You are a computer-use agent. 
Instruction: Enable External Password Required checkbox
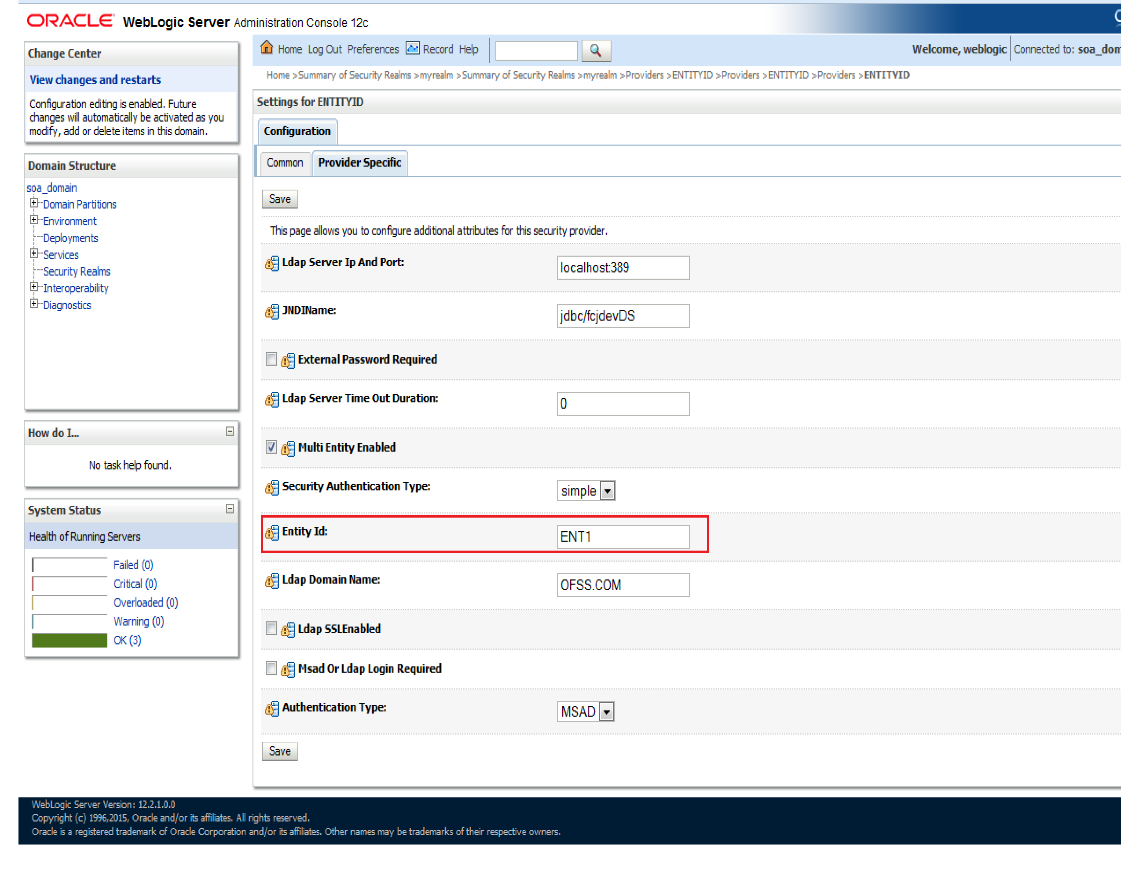coord(271,359)
